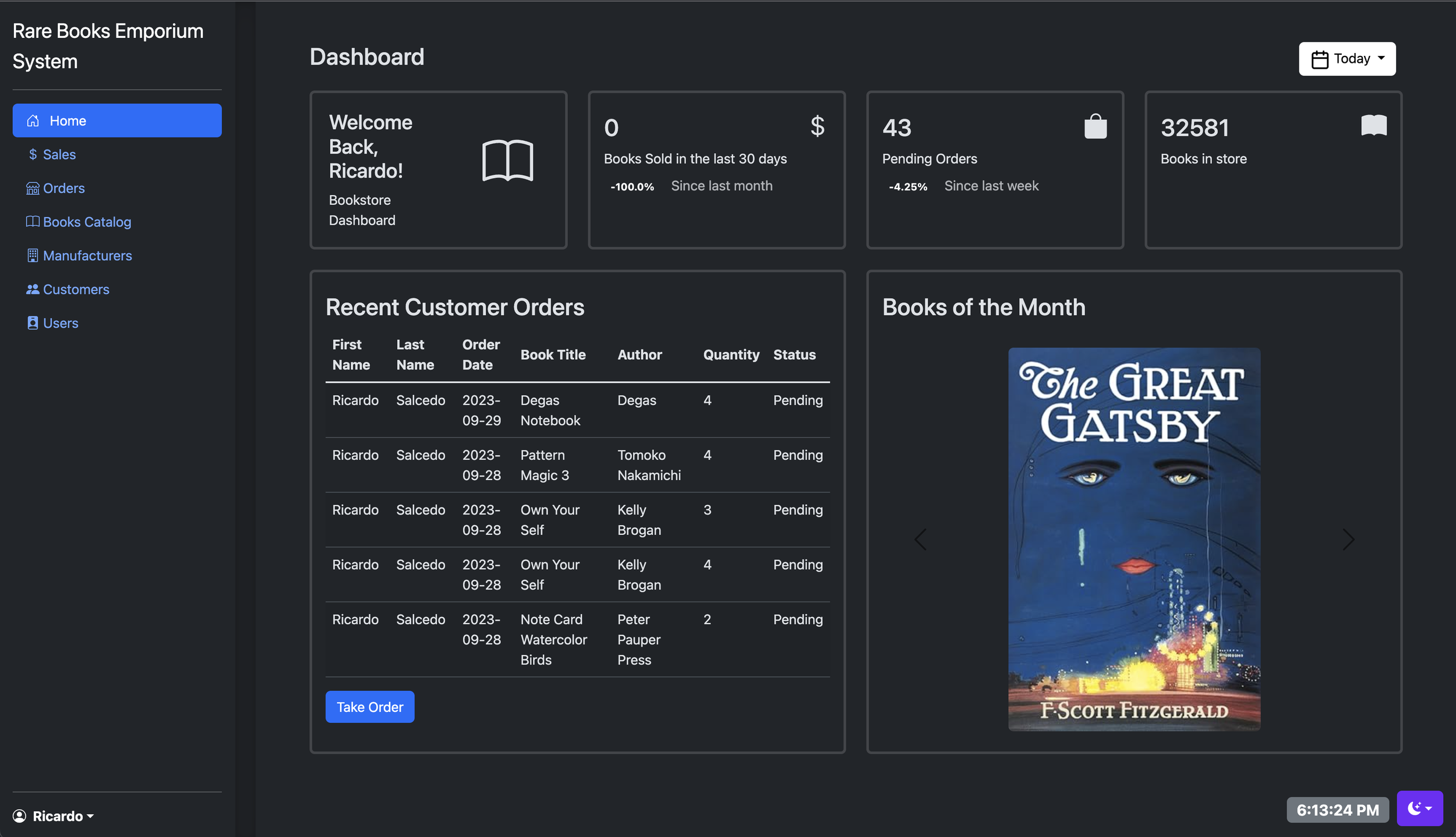Image resolution: width=1456 pixels, height=837 pixels.
Task: Toggle the dark mode theme moon button
Action: click(x=1419, y=808)
